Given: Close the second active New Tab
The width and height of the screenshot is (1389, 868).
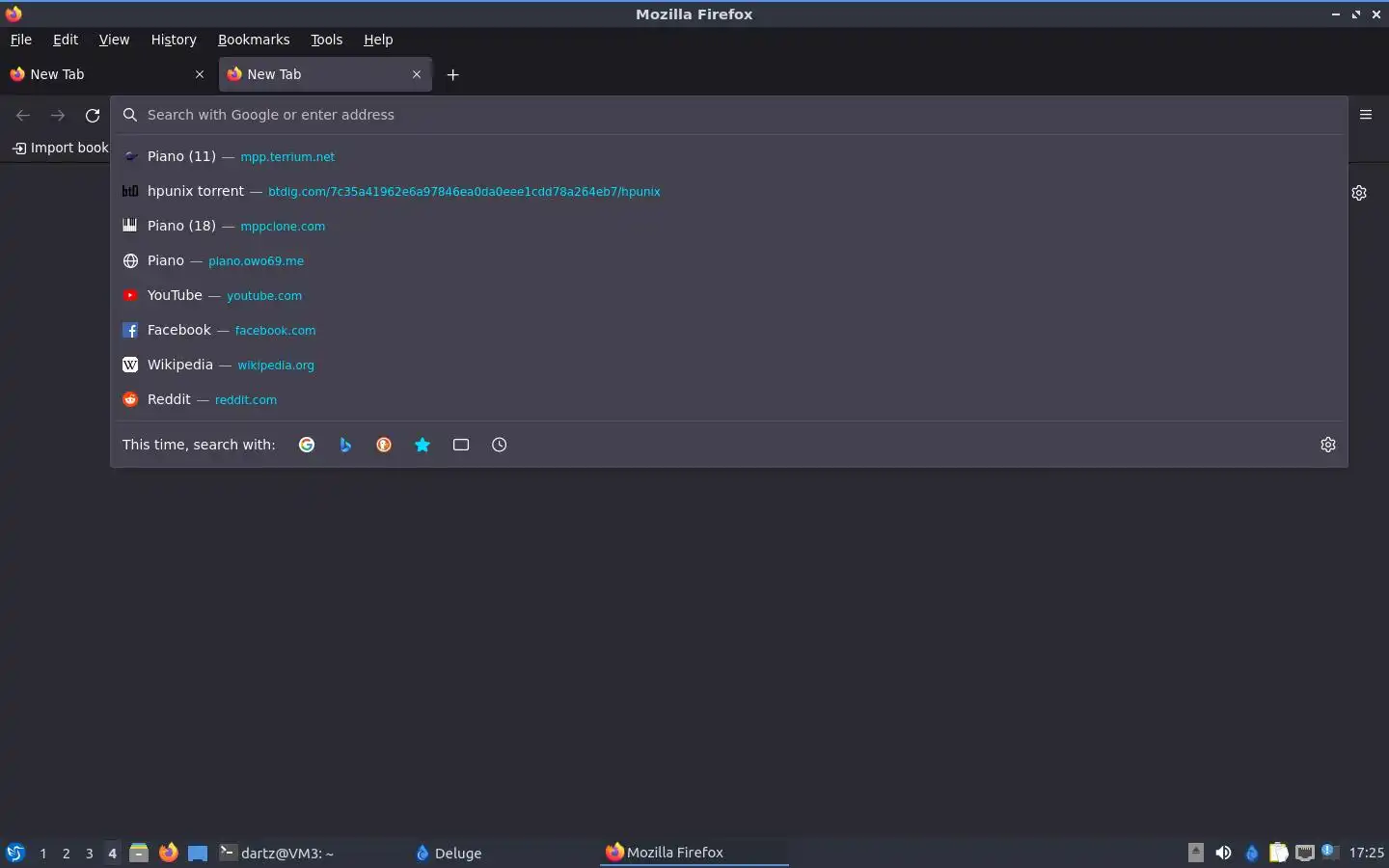Looking at the screenshot, I should [417, 74].
